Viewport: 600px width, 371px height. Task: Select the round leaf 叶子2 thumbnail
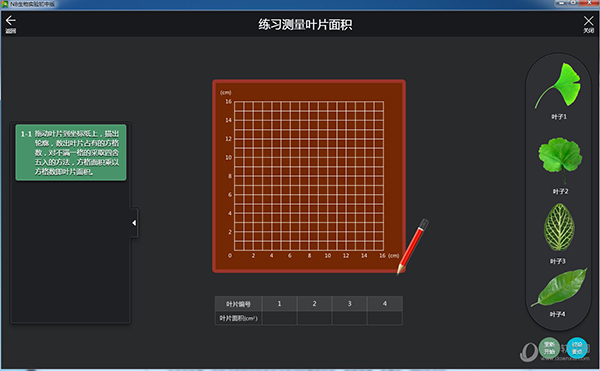point(560,160)
